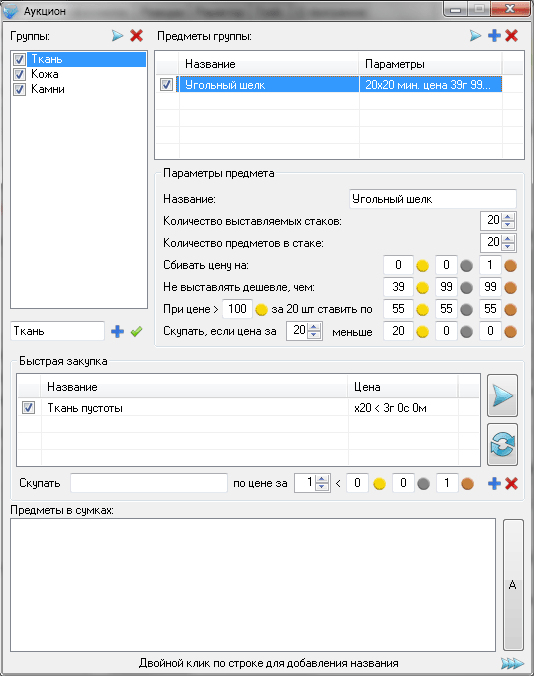Toggle the Камни group checkbox

[19, 90]
